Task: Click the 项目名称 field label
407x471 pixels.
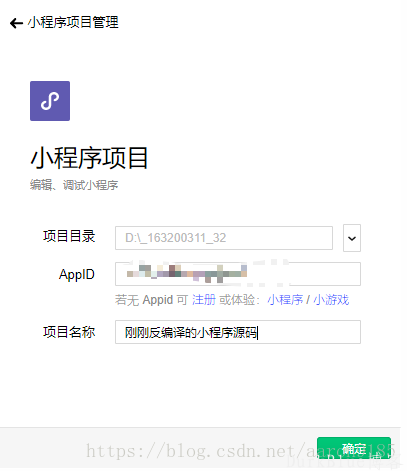Action: [69, 332]
